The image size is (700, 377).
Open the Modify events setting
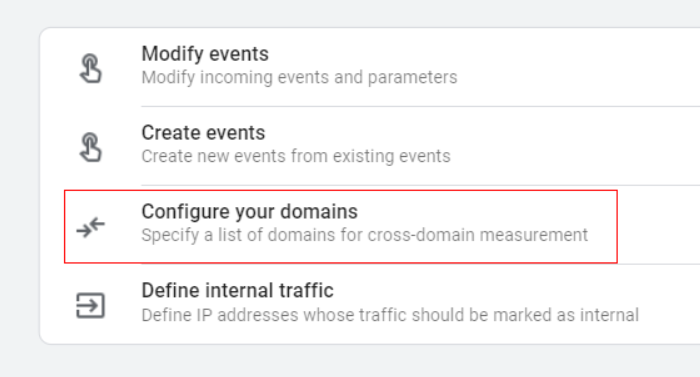(370, 67)
